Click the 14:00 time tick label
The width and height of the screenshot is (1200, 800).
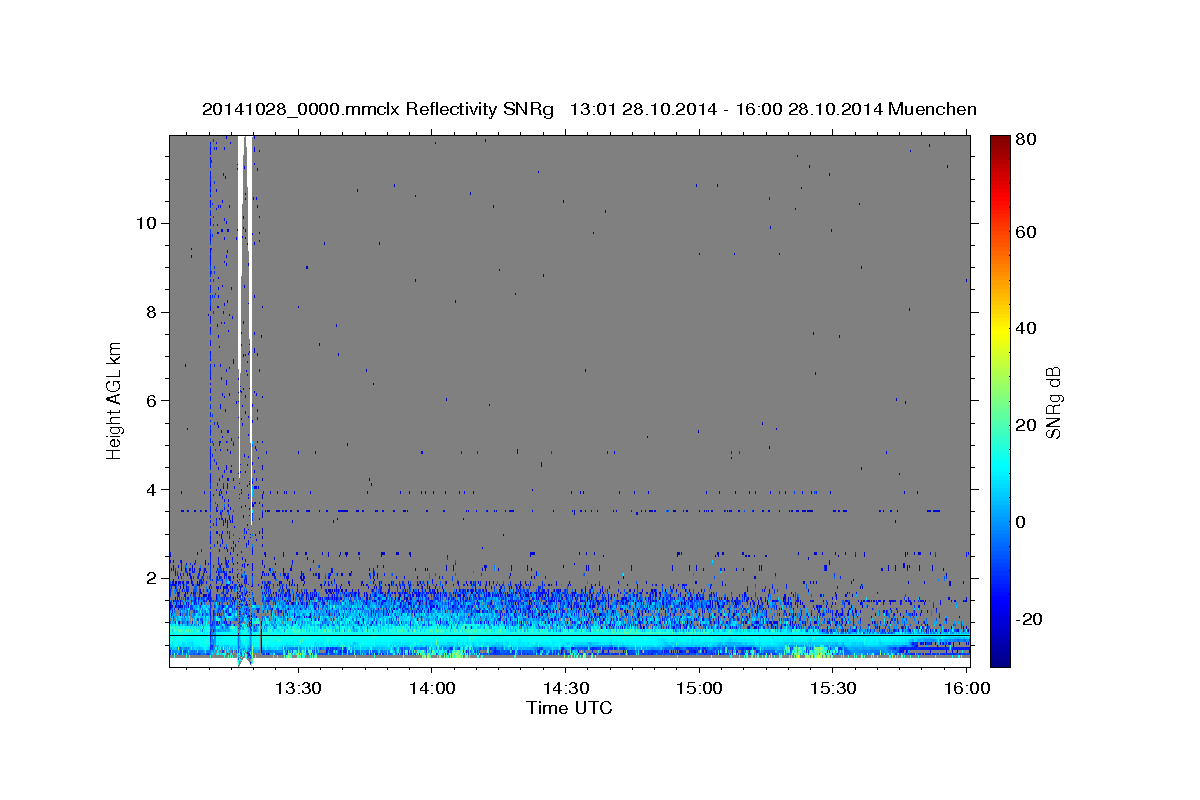pyautogui.click(x=431, y=689)
